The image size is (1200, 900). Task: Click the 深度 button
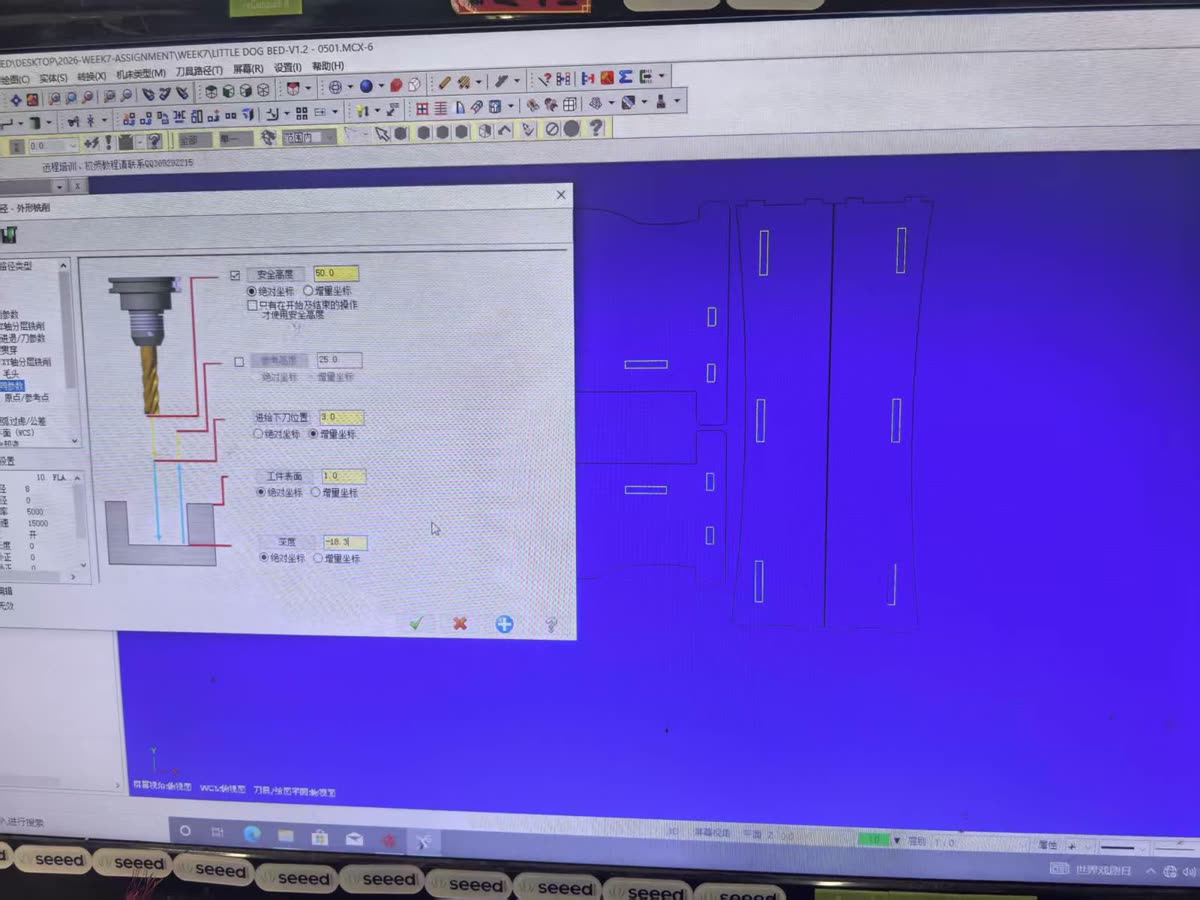coord(286,542)
